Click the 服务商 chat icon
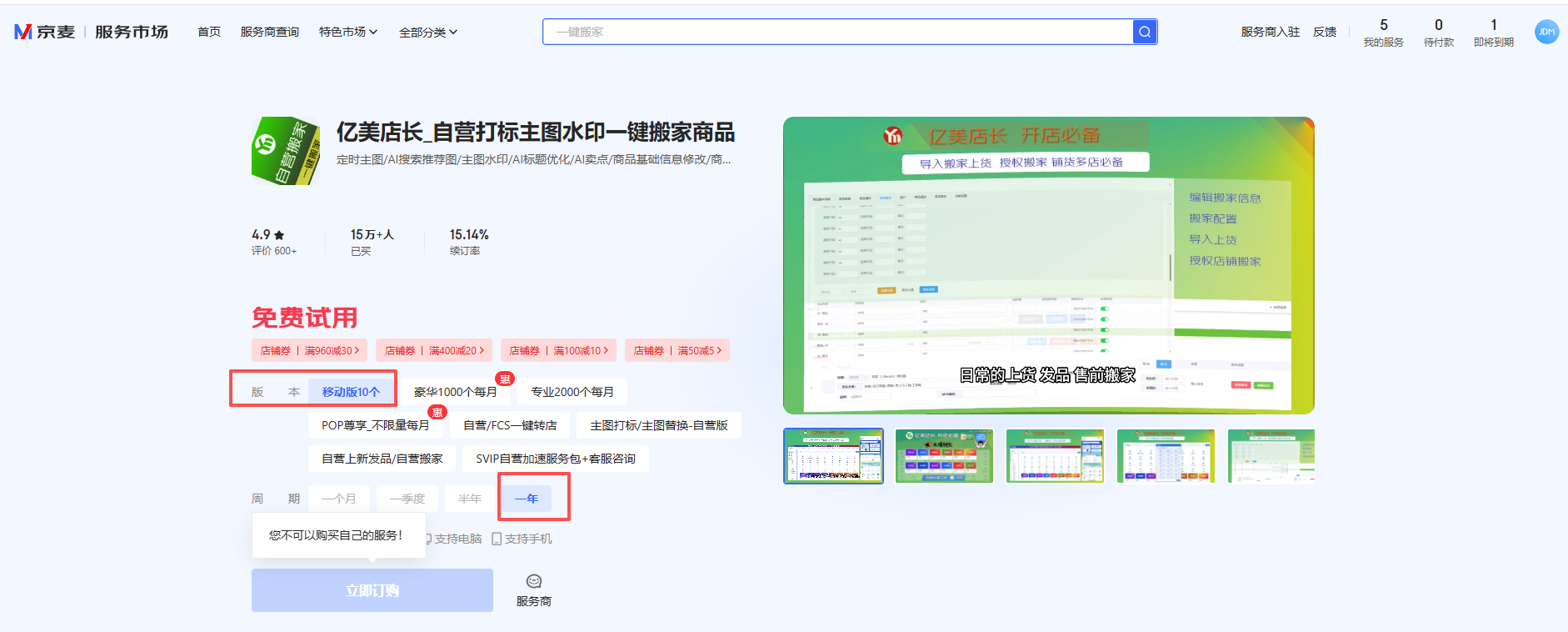Viewport: 1568px width, 632px height. (534, 581)
